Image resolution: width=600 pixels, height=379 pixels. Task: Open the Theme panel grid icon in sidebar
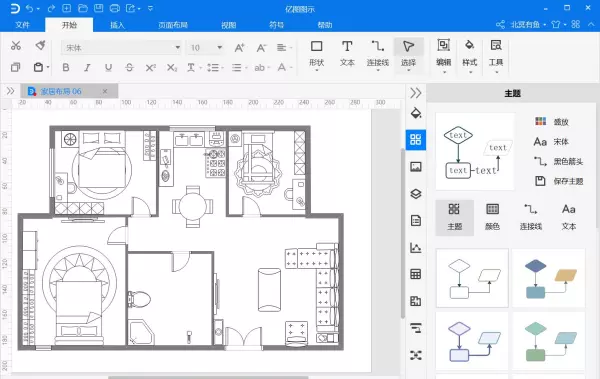(x=416, y=139)
